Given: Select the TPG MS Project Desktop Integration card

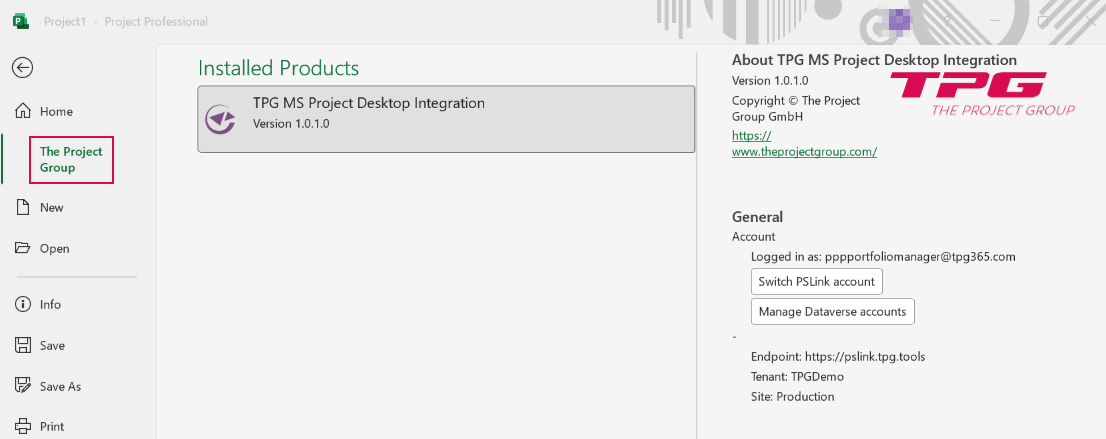Looking at the screenshot, I should click(446, 119).
